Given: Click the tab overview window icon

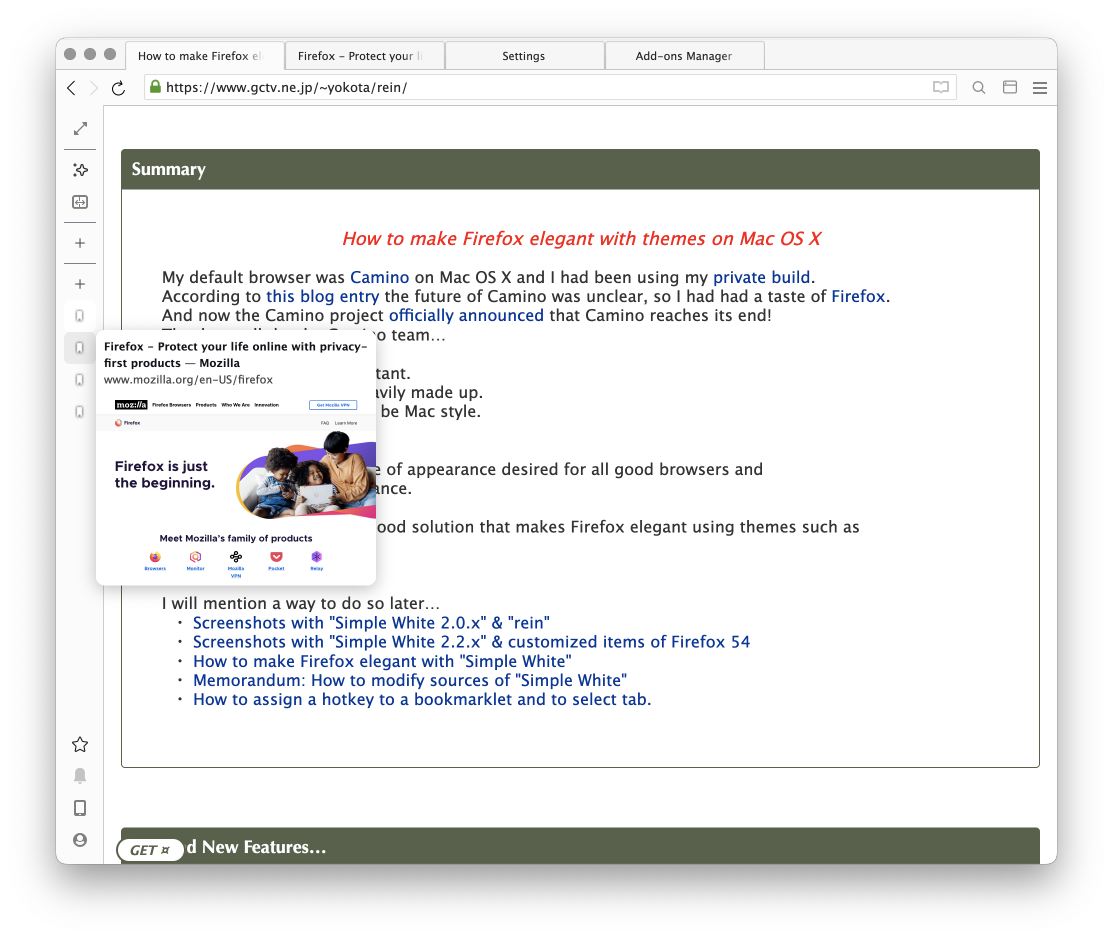Looking at the screenshot, I should pyautogui.click(x=1010, y=88).
